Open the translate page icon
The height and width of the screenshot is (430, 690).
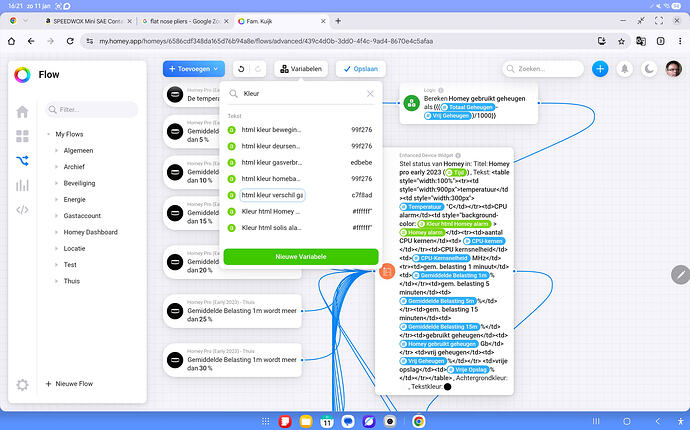(641, 41)
